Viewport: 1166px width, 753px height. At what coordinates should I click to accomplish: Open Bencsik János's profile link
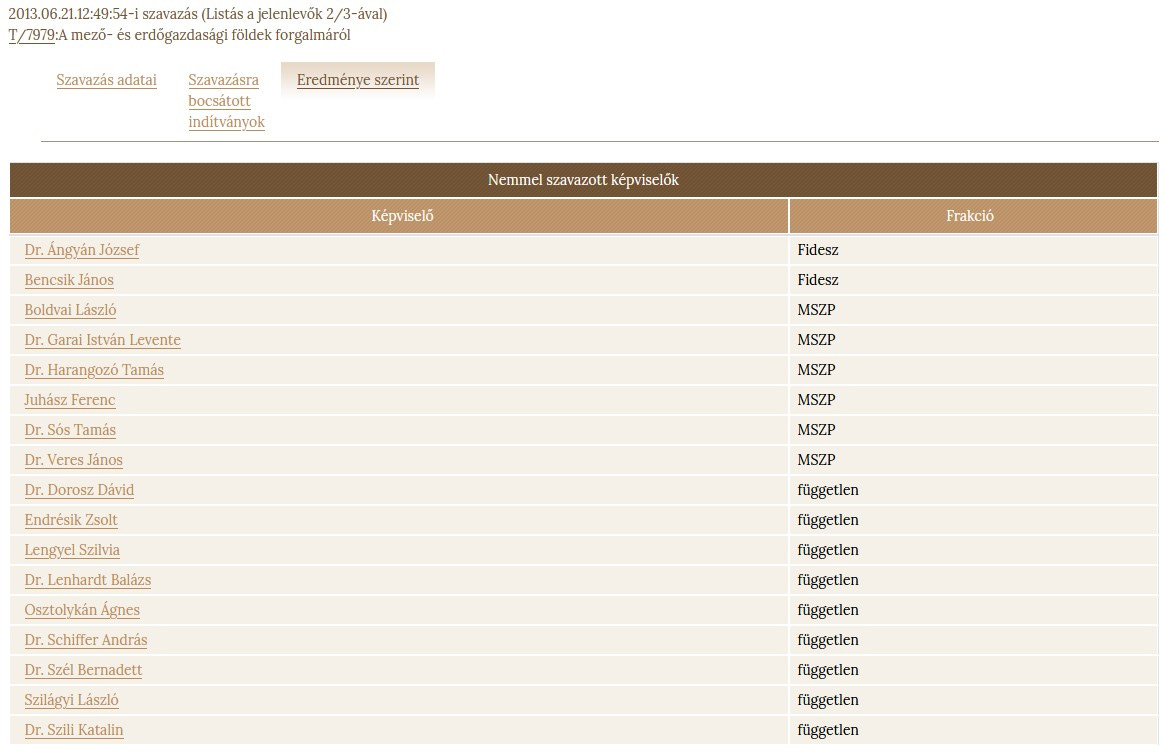69,279
